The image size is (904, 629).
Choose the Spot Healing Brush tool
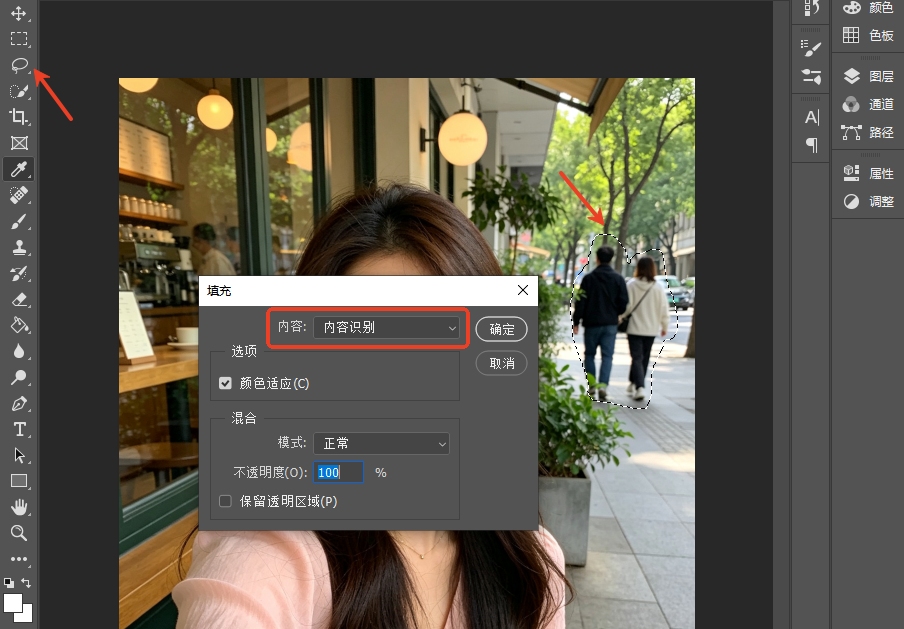[x=18, y=195]
